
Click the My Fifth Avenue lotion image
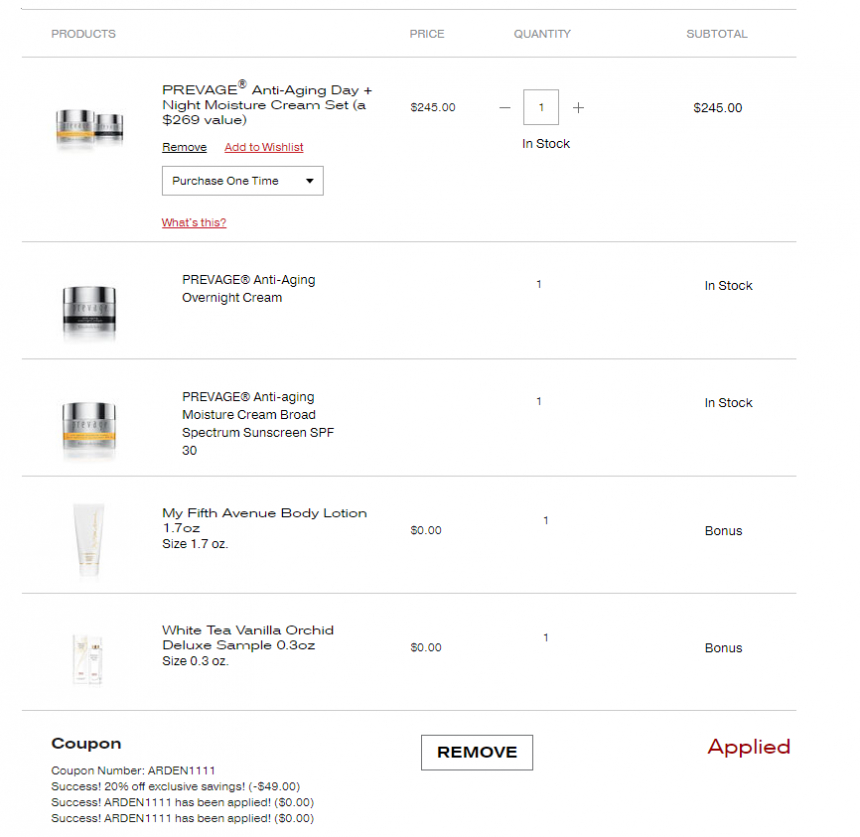point(89,539)
